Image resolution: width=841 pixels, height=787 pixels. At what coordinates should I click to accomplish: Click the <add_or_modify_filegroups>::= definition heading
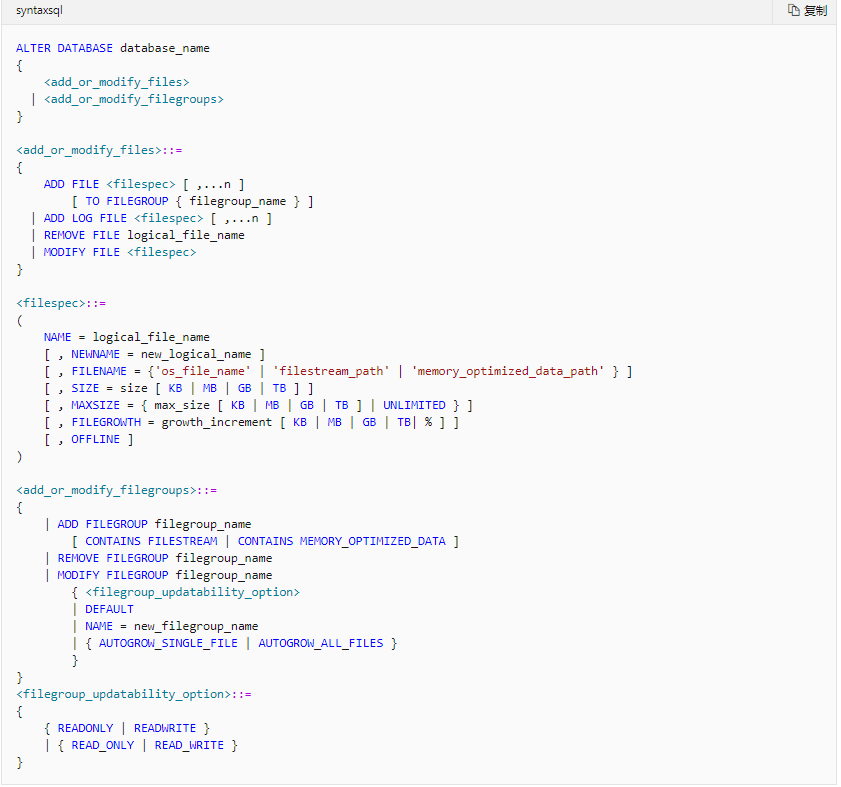tap(116, 490)
